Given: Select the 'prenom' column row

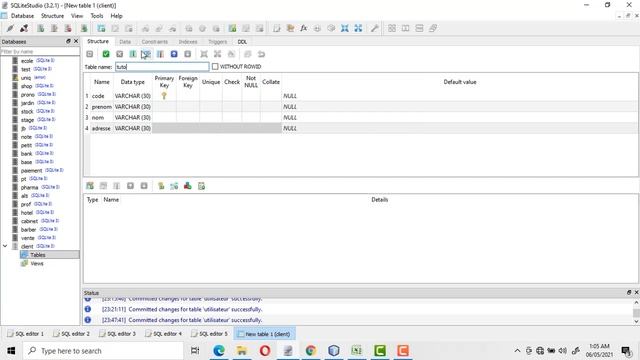Looking at the screenshot, I should [361, 107].
